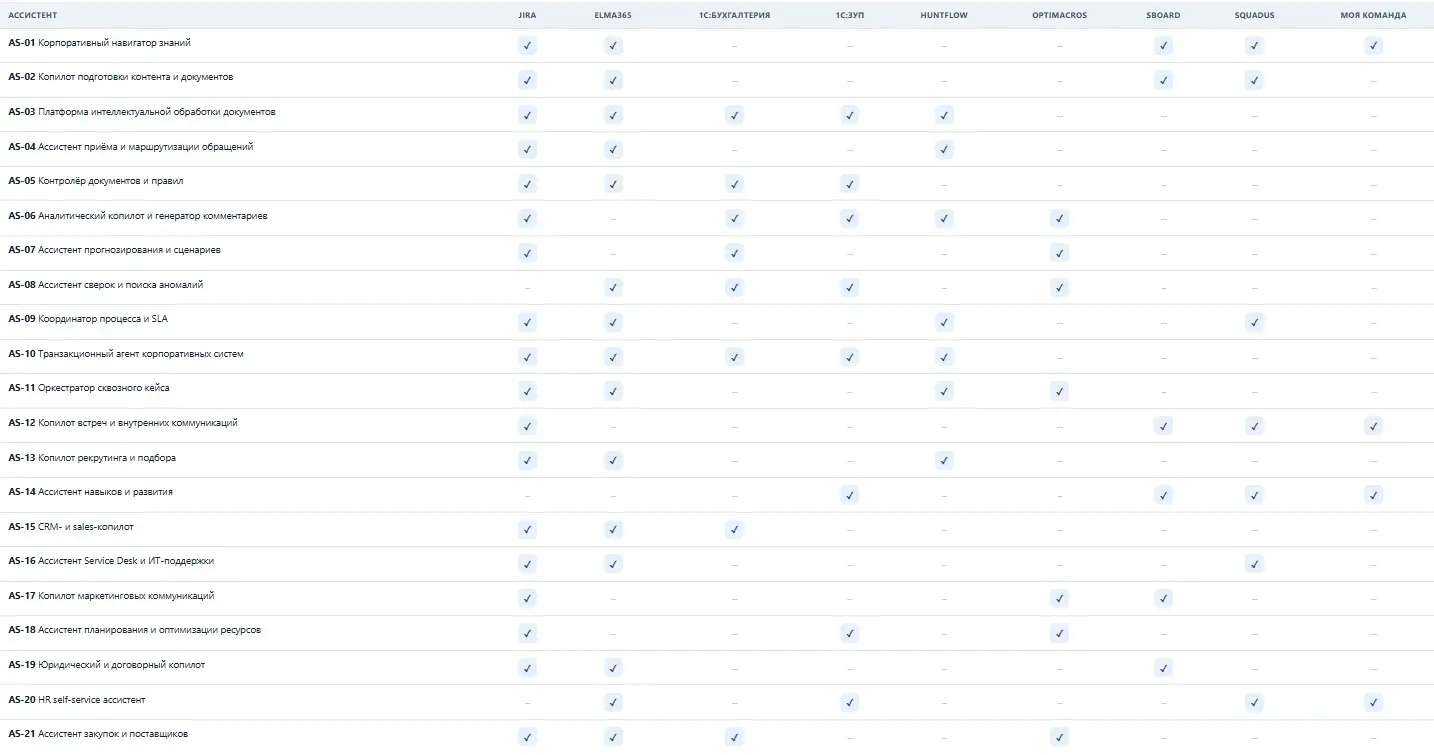Click the ELMA365 checkmark in row AS-08
The width and height of the screenshot is (1434, 755).
pyautogui.click(x=613, y=288)
